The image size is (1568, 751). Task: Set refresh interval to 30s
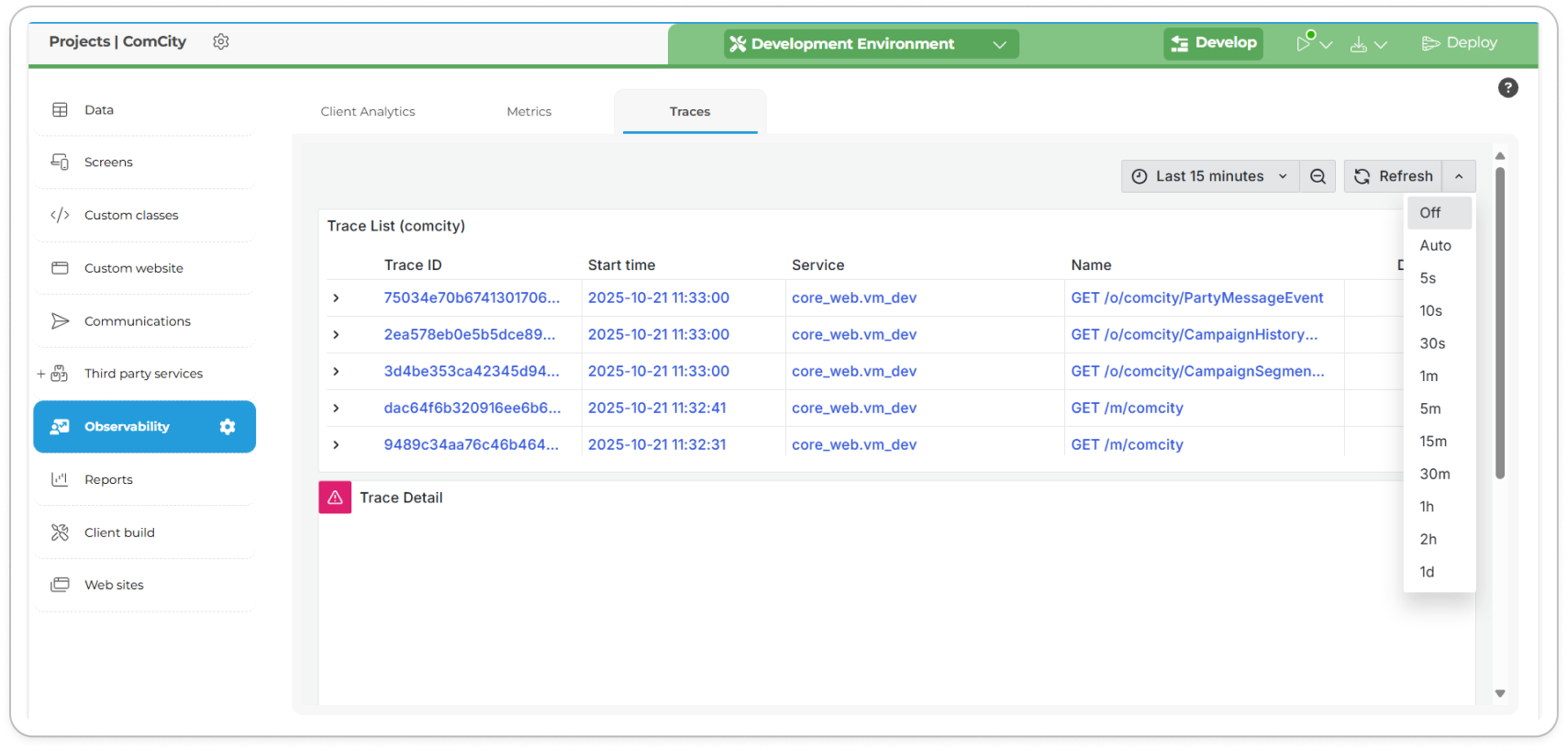[x=1432, y=343]
